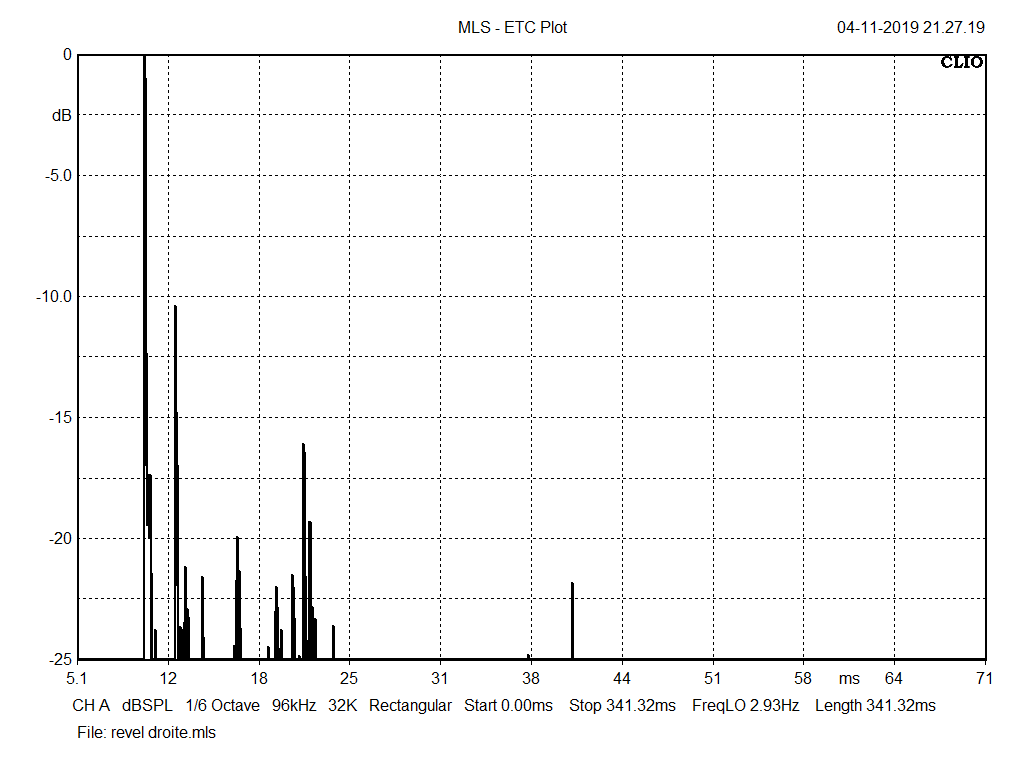Click the direct-sound peak reaching 0 dB
This screenshot has height=768, width=1024.
144,261
